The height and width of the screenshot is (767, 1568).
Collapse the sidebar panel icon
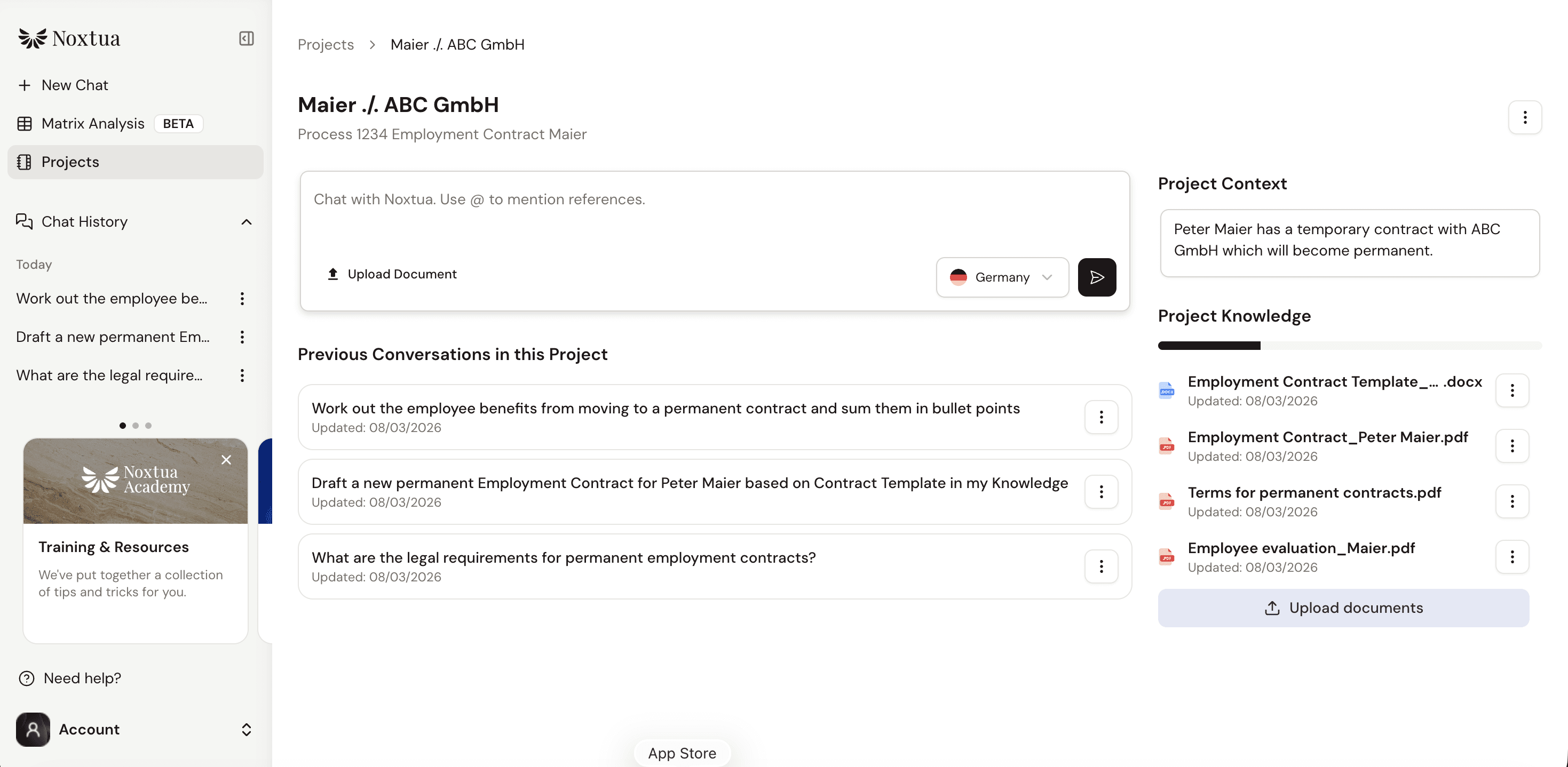click(247, 38)
